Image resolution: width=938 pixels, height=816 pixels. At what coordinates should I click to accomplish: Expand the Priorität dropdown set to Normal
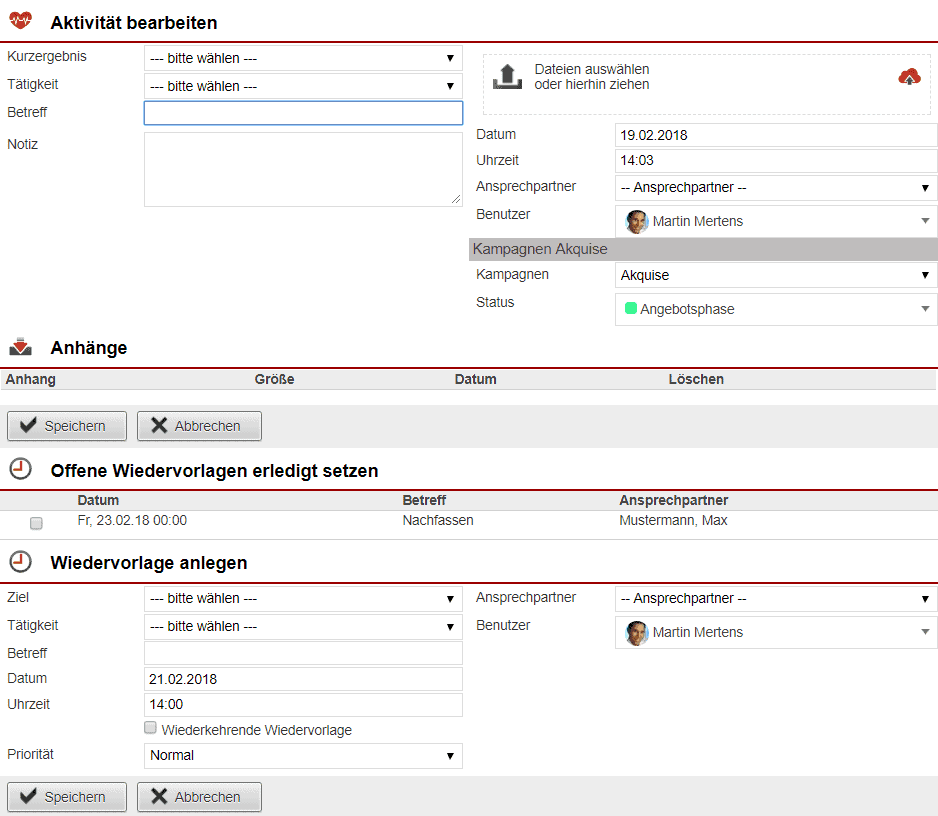click(x=303, y=756)
